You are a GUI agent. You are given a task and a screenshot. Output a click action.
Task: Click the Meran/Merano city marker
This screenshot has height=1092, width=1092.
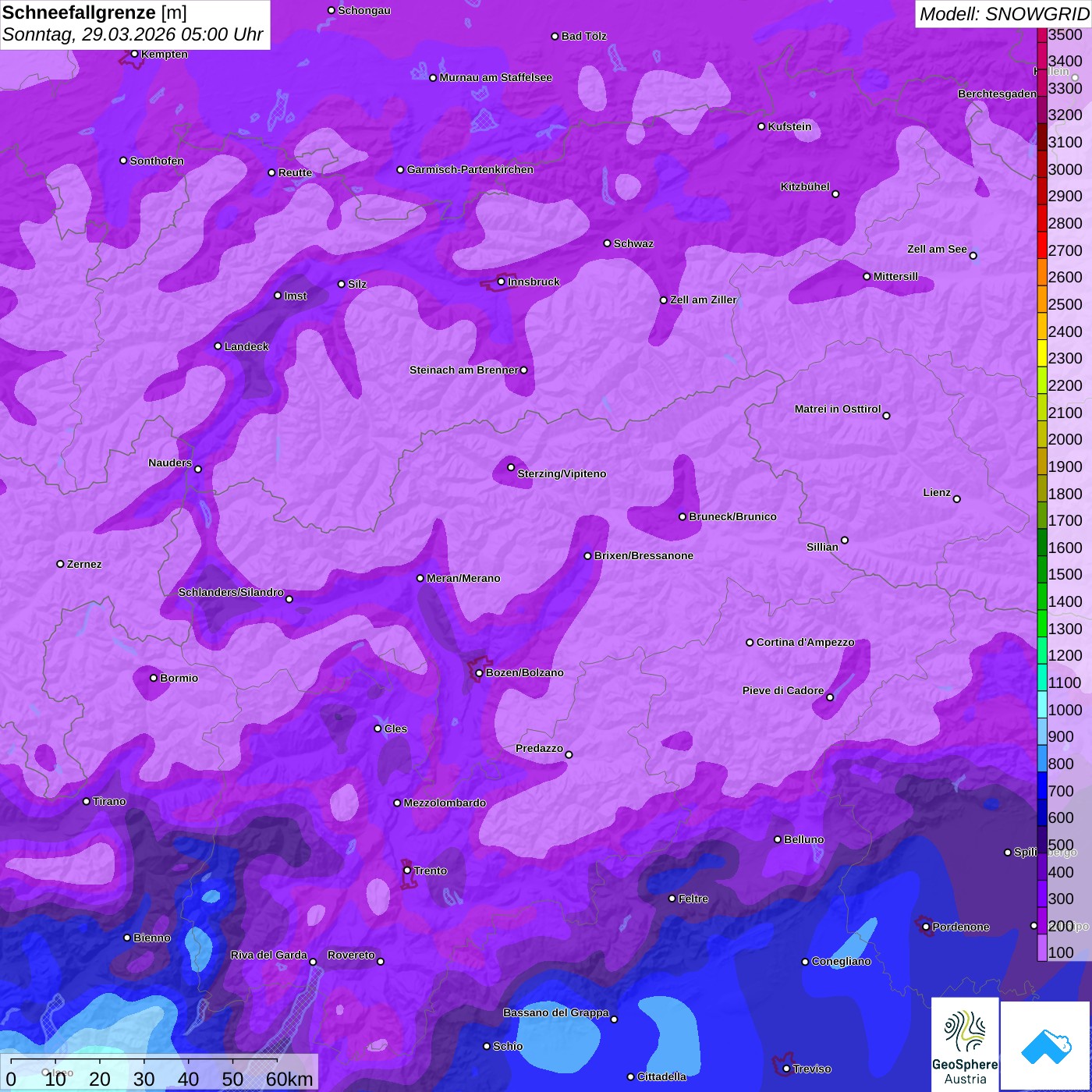tap(420, 578)
